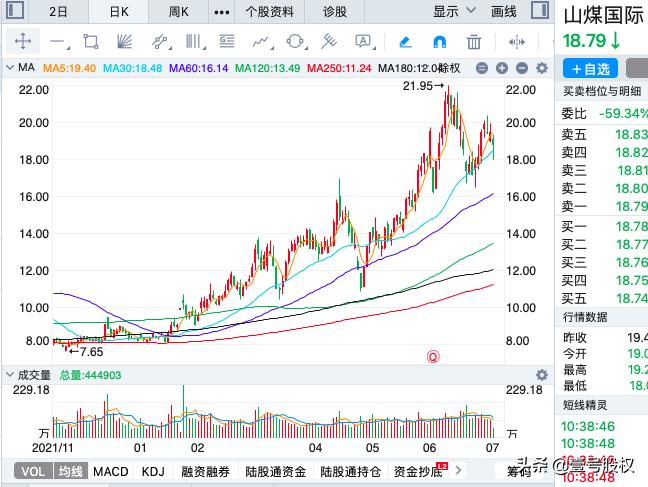
Task: Select the 资金抄底 indicator tab
Action: (x=418, y=471)
